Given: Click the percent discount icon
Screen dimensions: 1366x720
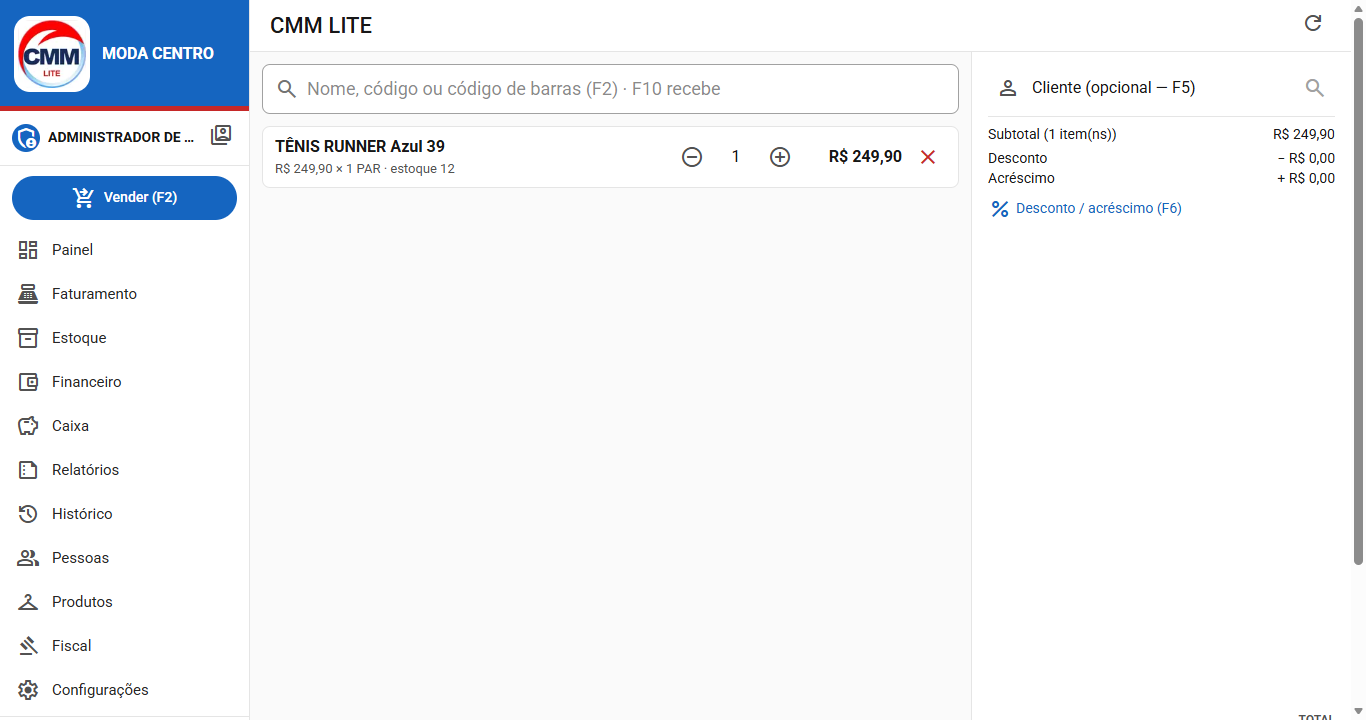Looking at the screenshot, I should click(999, 209).
